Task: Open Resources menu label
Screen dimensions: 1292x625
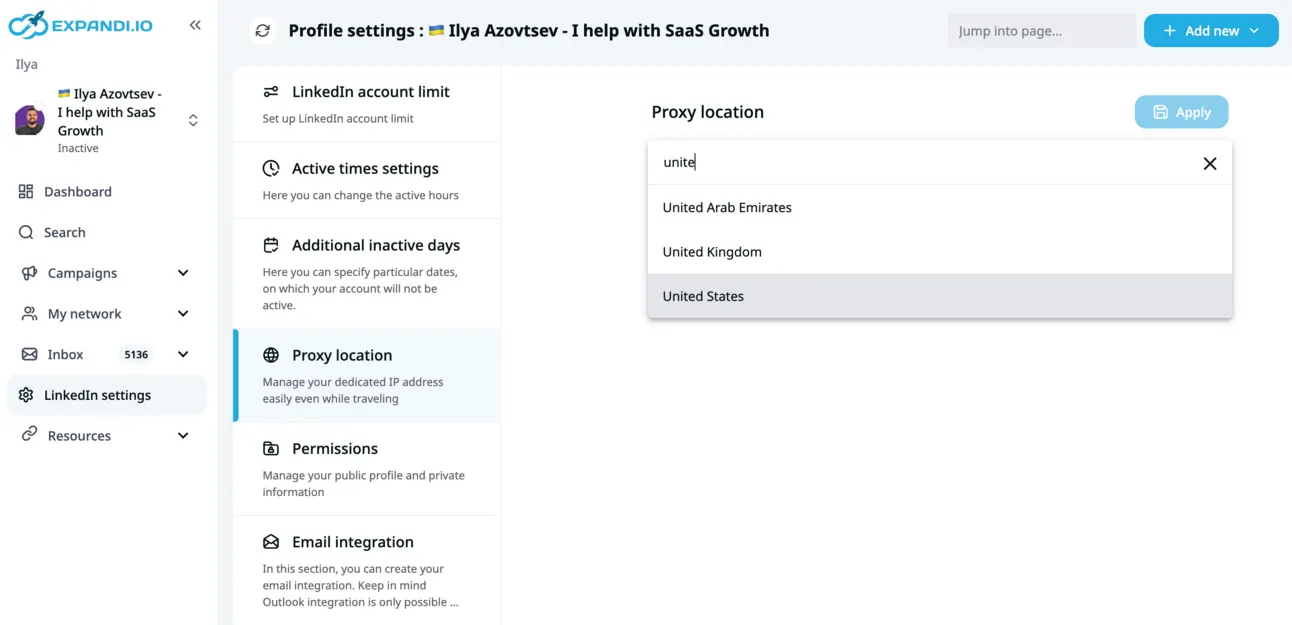Action: tap(79, 436)
